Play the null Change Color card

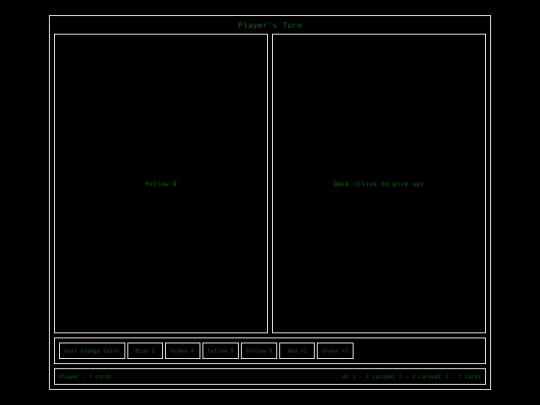tap(92, 351)
